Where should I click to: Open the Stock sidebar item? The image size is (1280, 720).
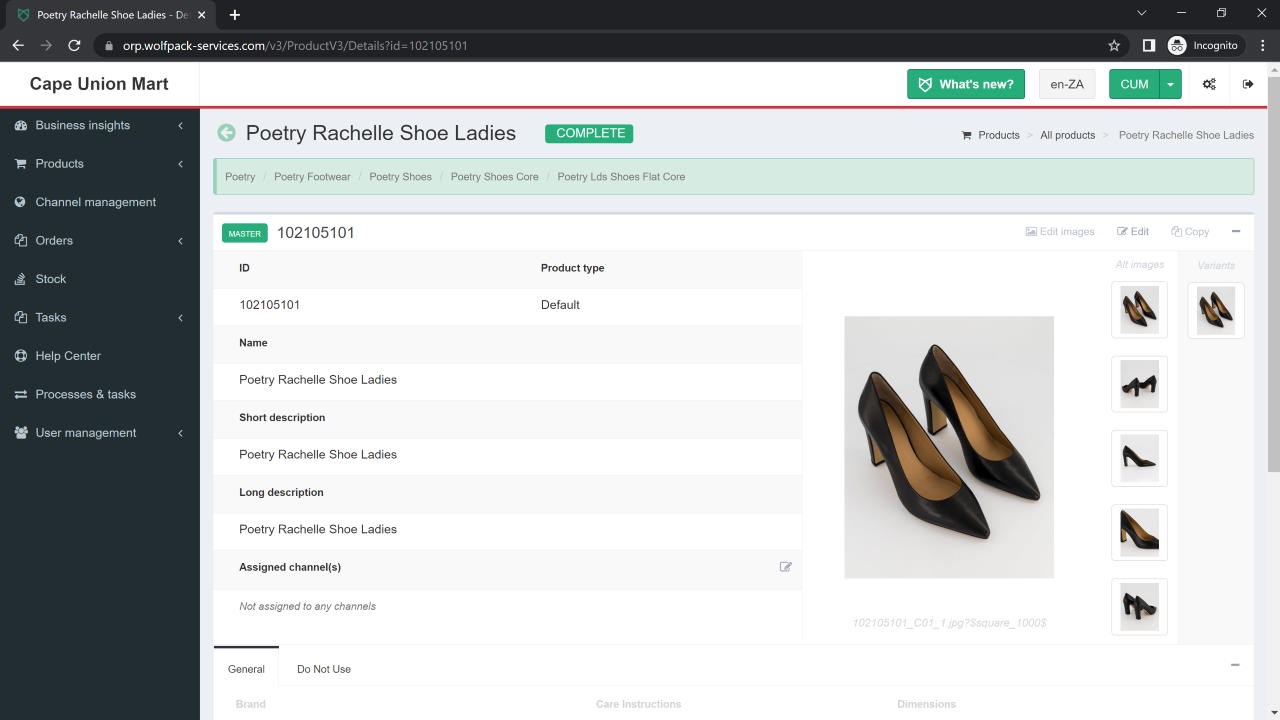point(51,279)
